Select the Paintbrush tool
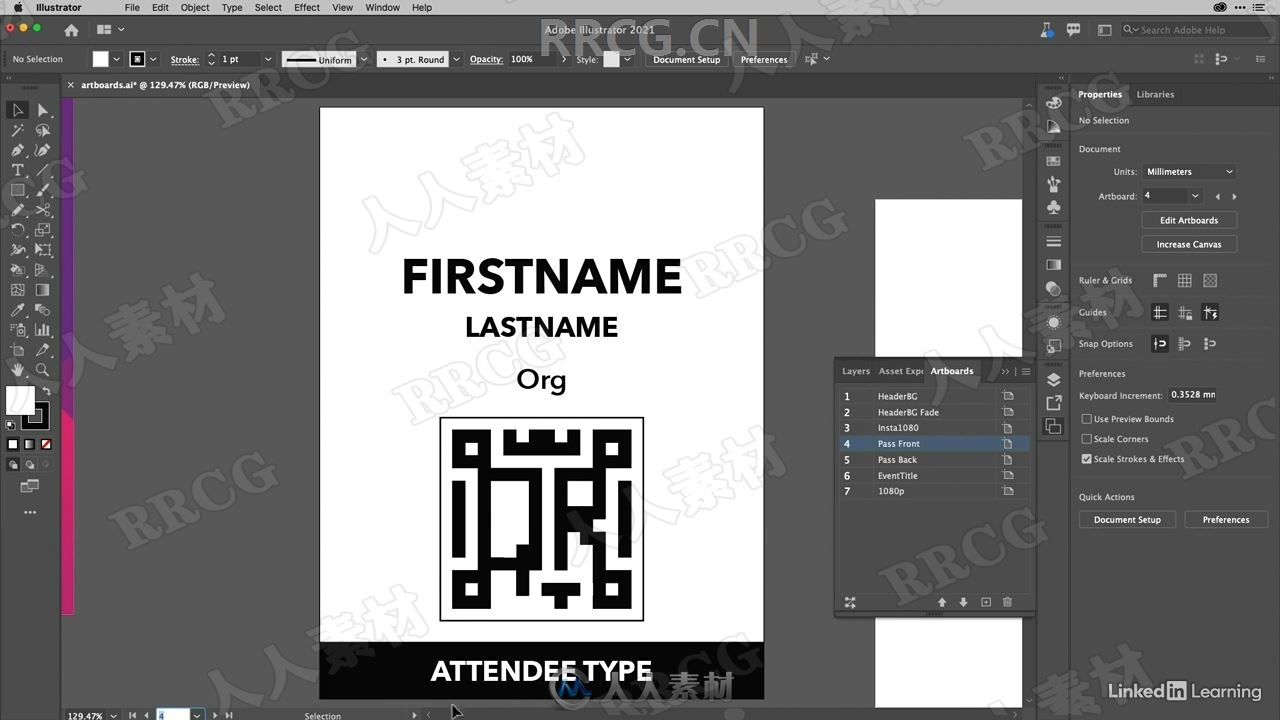 click(x=43, y=190)
